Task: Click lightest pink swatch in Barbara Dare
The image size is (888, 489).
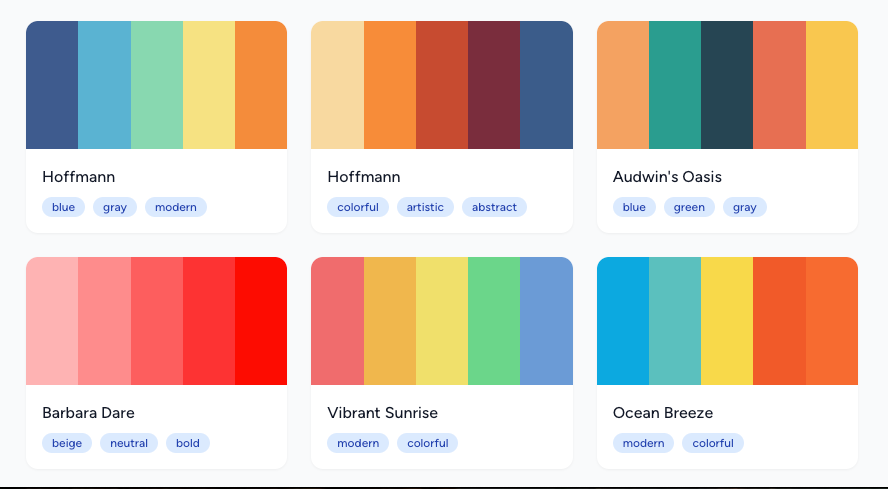Action: point(52,321)
